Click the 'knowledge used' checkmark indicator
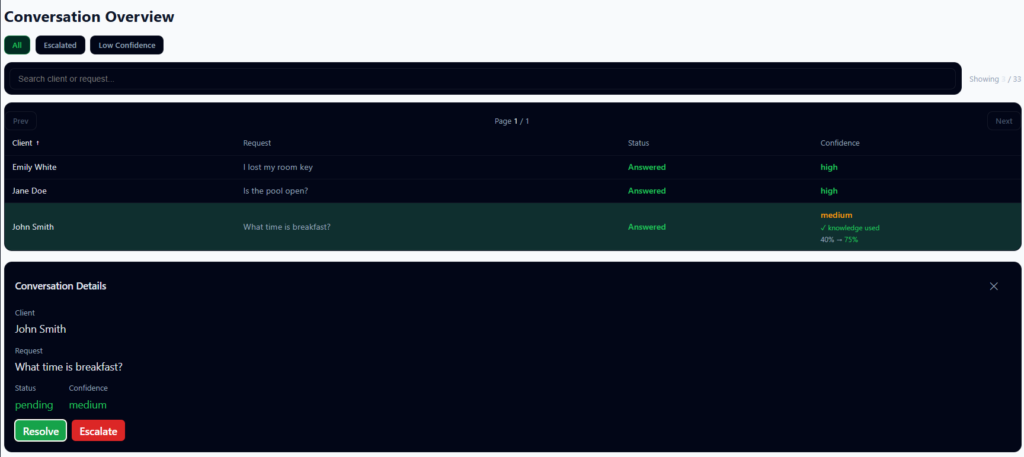This screenshot has width=1024, height=457. 850,228
